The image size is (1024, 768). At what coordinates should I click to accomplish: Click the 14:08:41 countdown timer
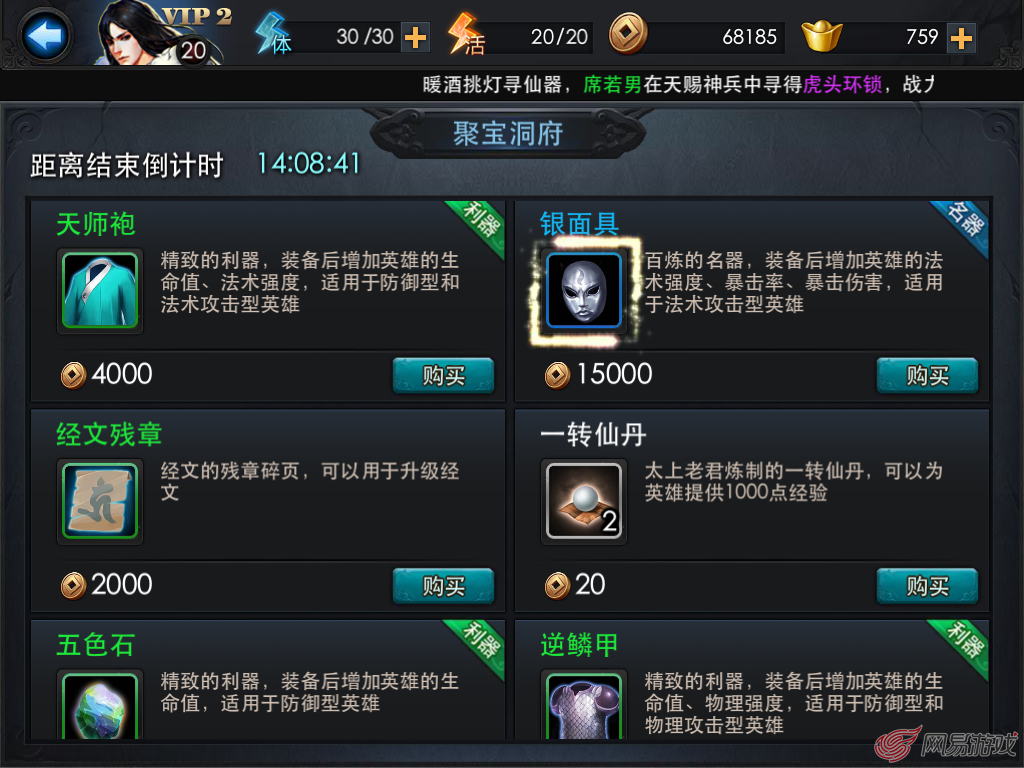[x=309, y=164]
